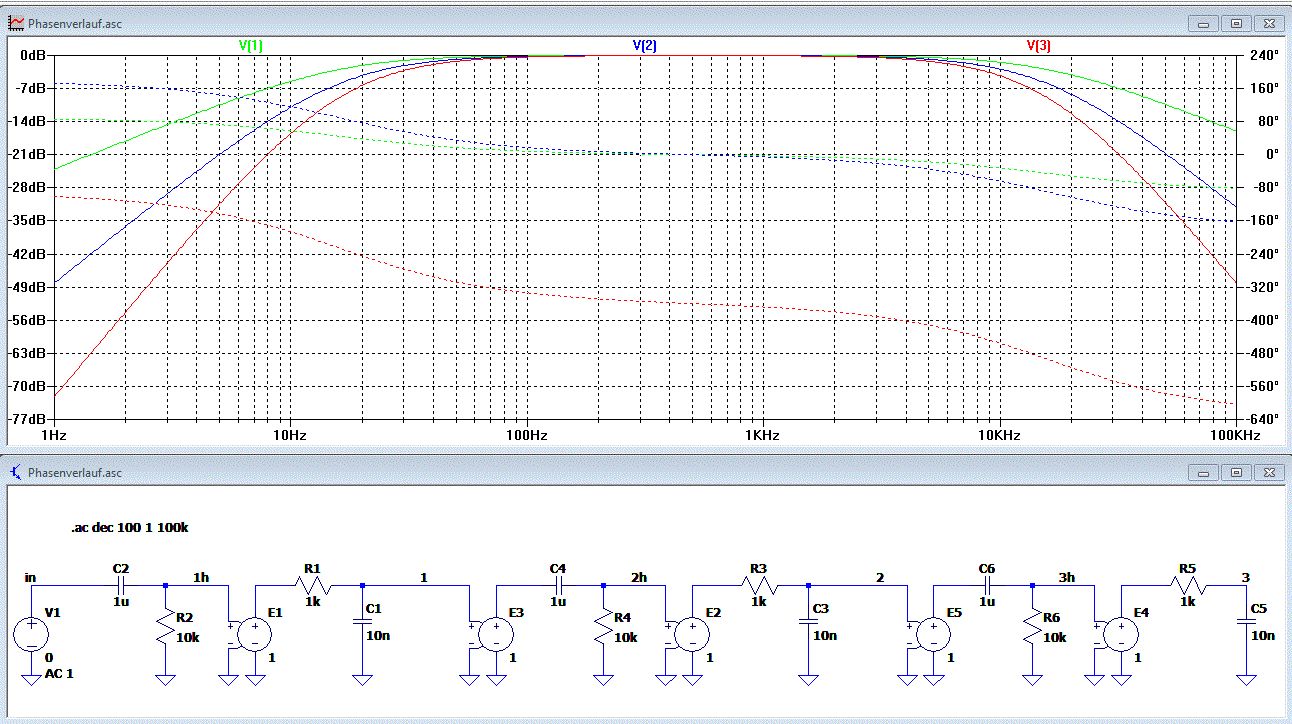
Task: Click the red V(3) trace label
Action: click(1038, 46)
